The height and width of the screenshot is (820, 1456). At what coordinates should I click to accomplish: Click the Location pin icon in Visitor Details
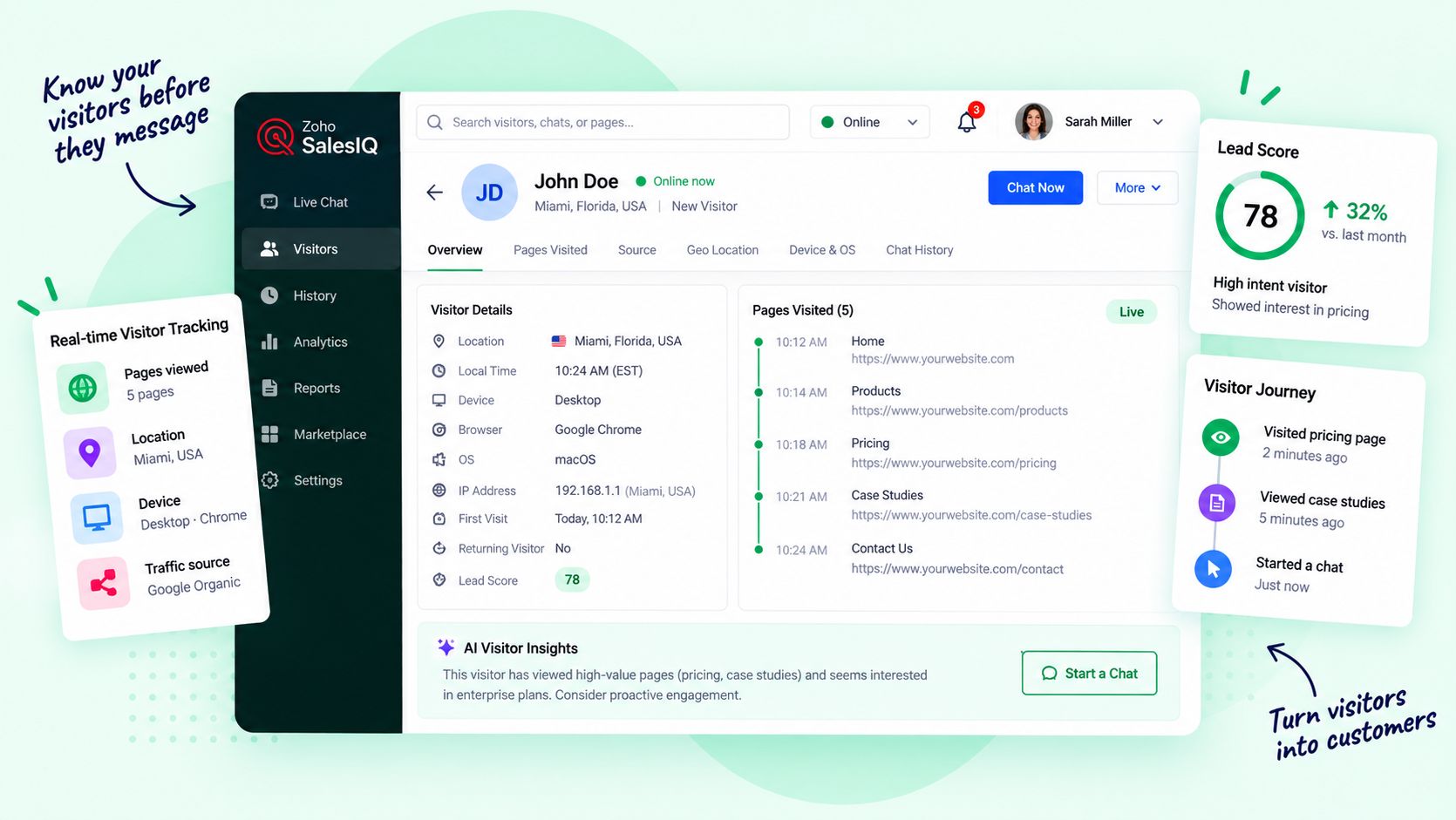[x=439, y=342]
